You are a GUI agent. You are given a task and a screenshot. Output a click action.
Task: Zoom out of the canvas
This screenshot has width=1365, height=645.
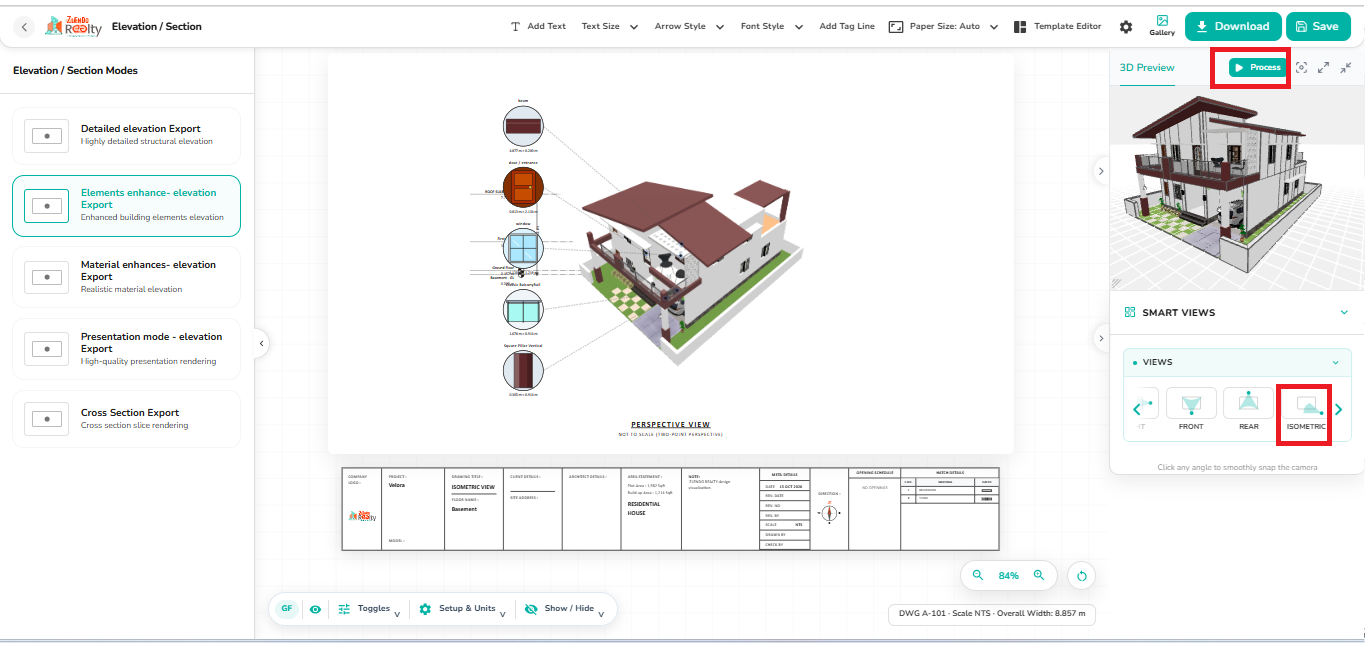click(x=978, y=576)
